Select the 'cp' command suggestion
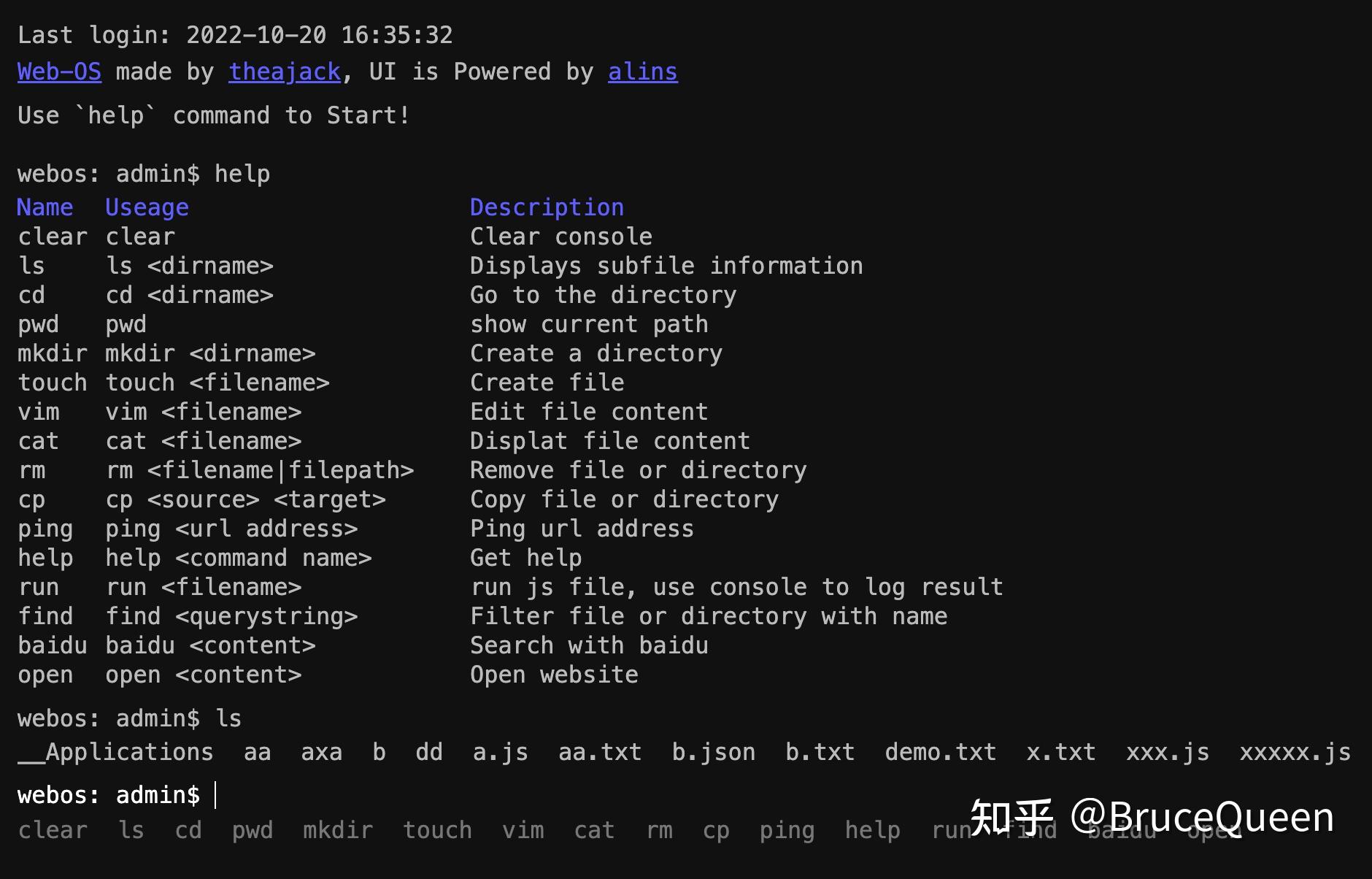The image size is (1372, 879). point(716,830)
